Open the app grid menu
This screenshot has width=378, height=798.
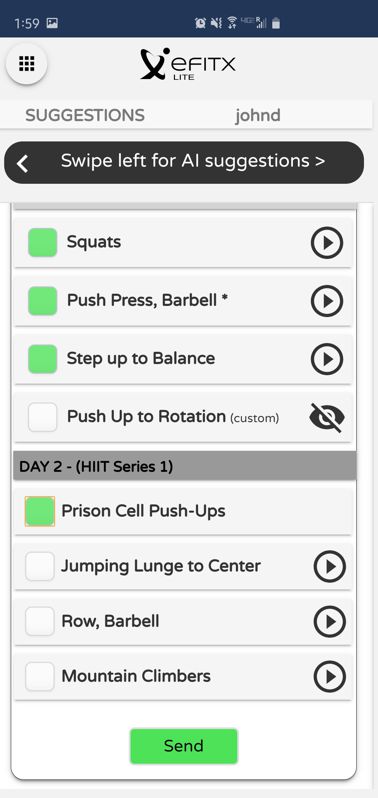(x=26, y=64)
